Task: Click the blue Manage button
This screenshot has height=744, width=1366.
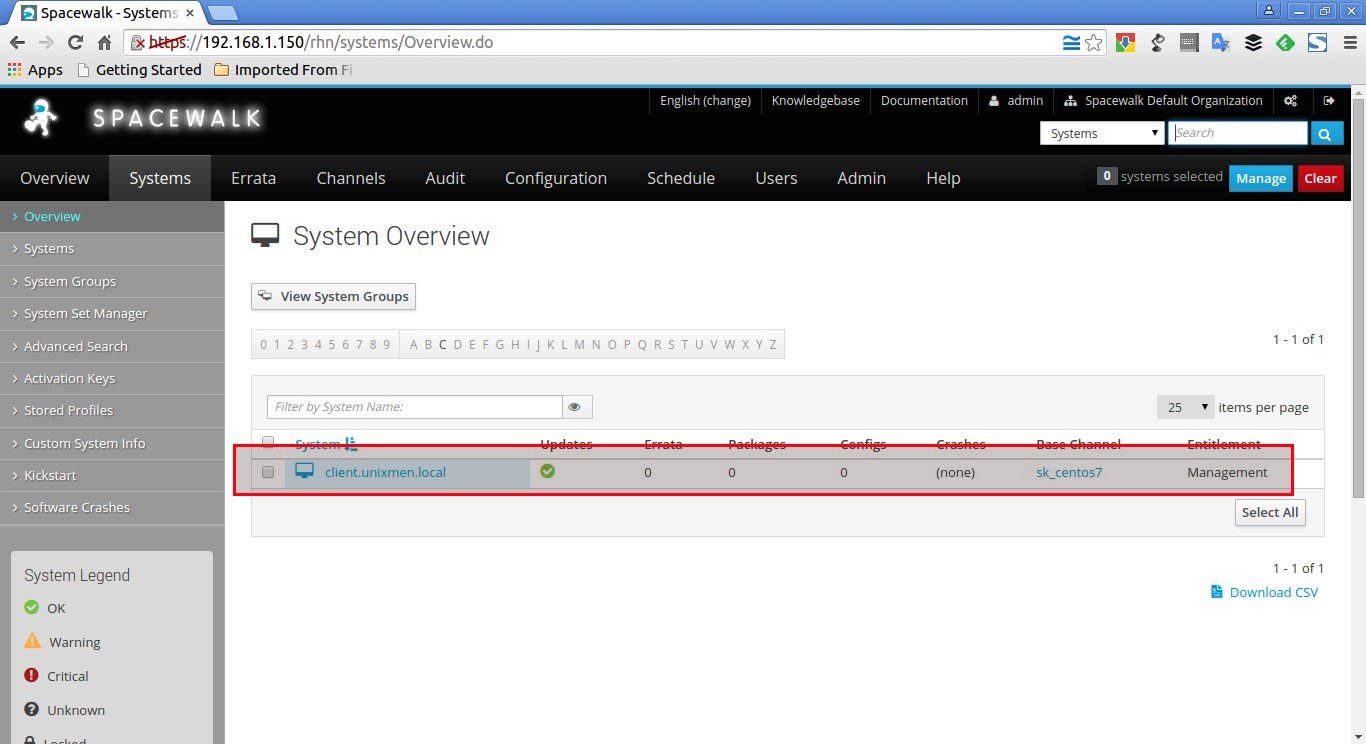Action: click(1261, 178)
